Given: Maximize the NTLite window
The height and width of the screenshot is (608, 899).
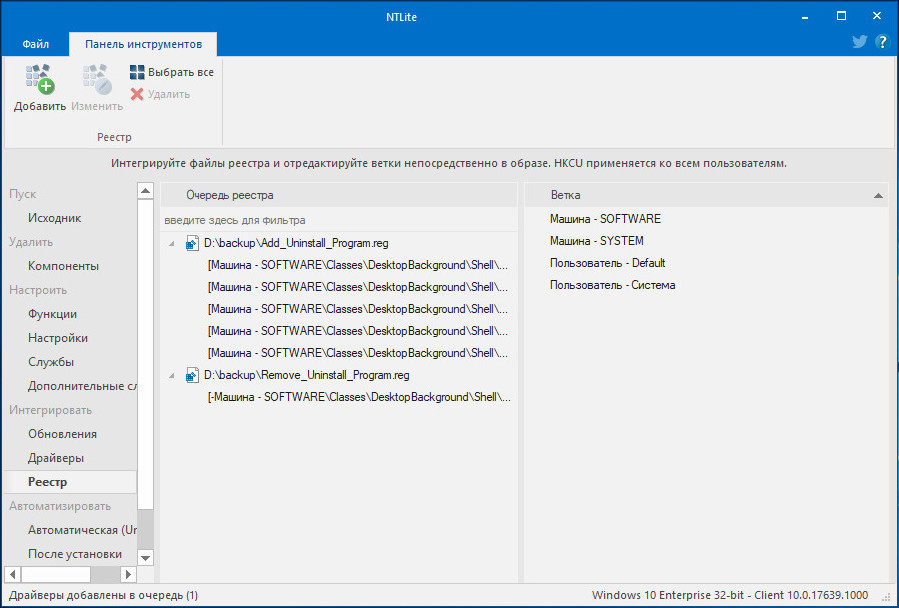Looking at the screenshot, I should tap(841, 17).
